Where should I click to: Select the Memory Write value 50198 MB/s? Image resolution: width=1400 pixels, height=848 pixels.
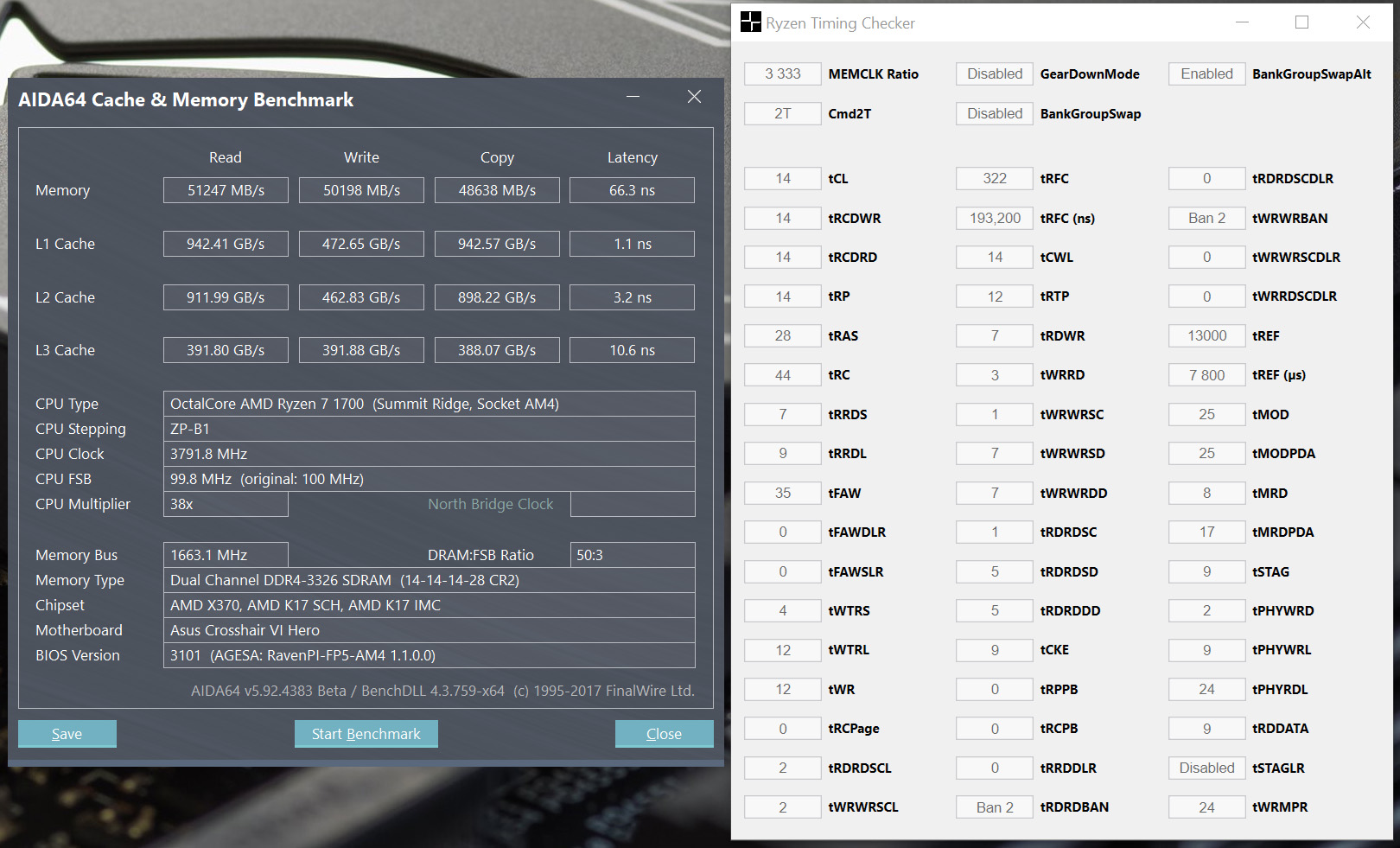pyautogui.click(x=361, y=190)
